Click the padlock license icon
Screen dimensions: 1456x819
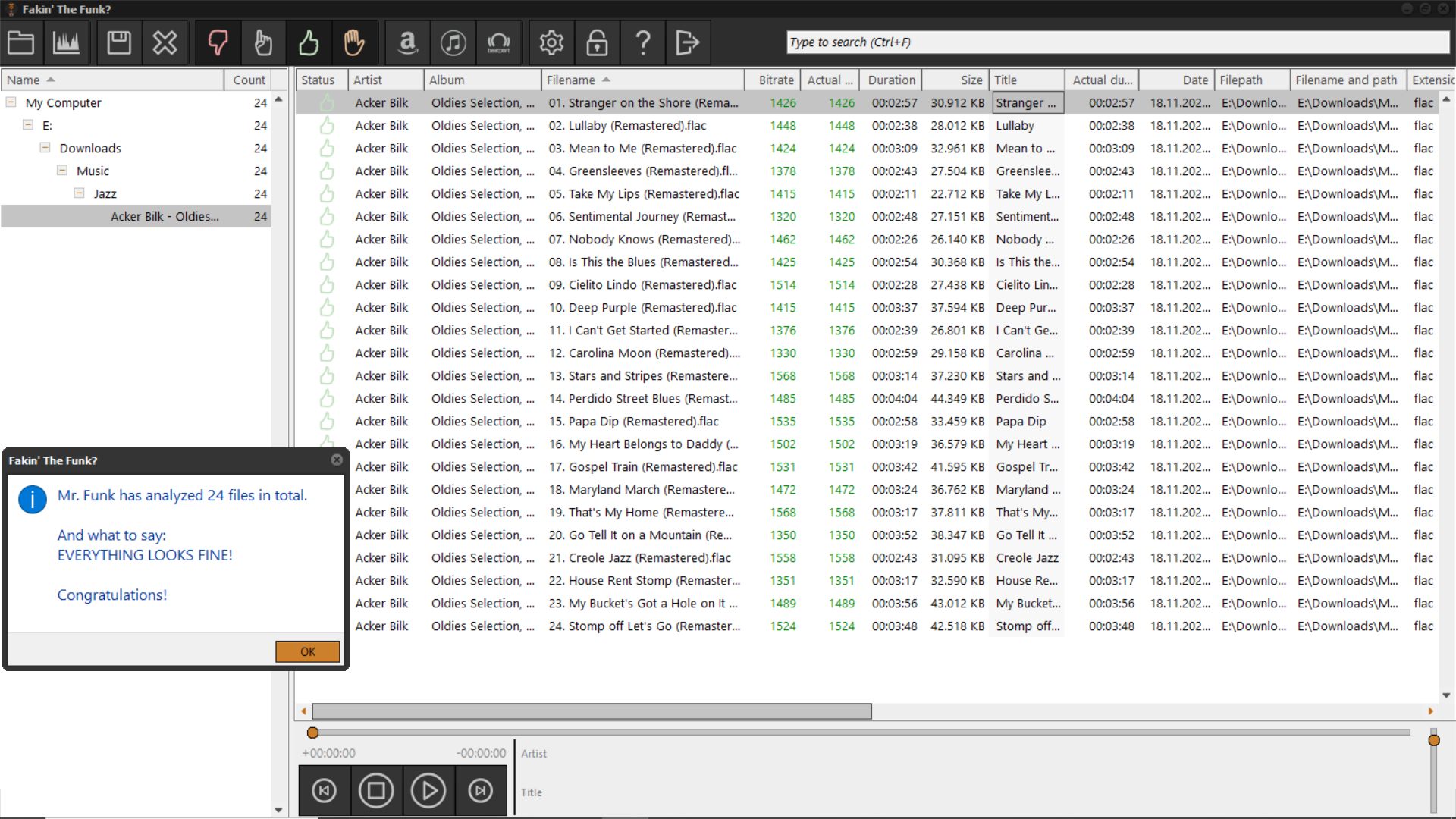tap(597, 42)
